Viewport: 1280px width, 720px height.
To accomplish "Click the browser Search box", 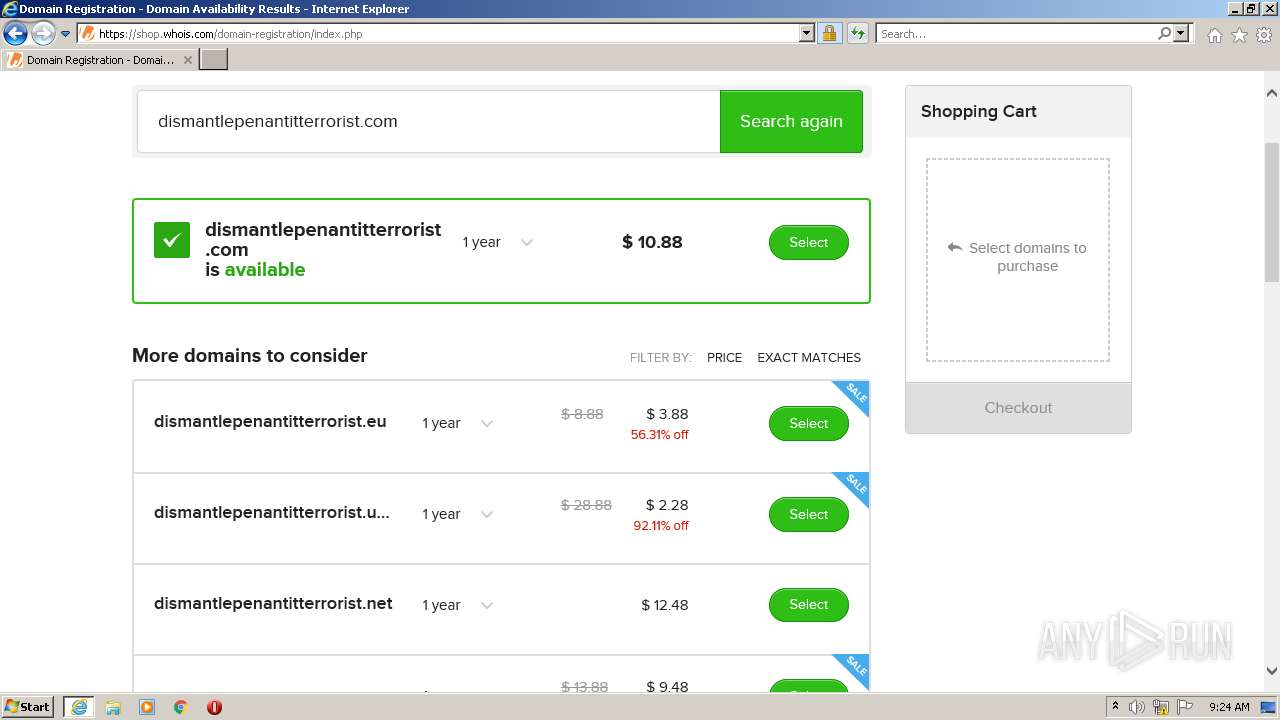I will [1015, 33].
